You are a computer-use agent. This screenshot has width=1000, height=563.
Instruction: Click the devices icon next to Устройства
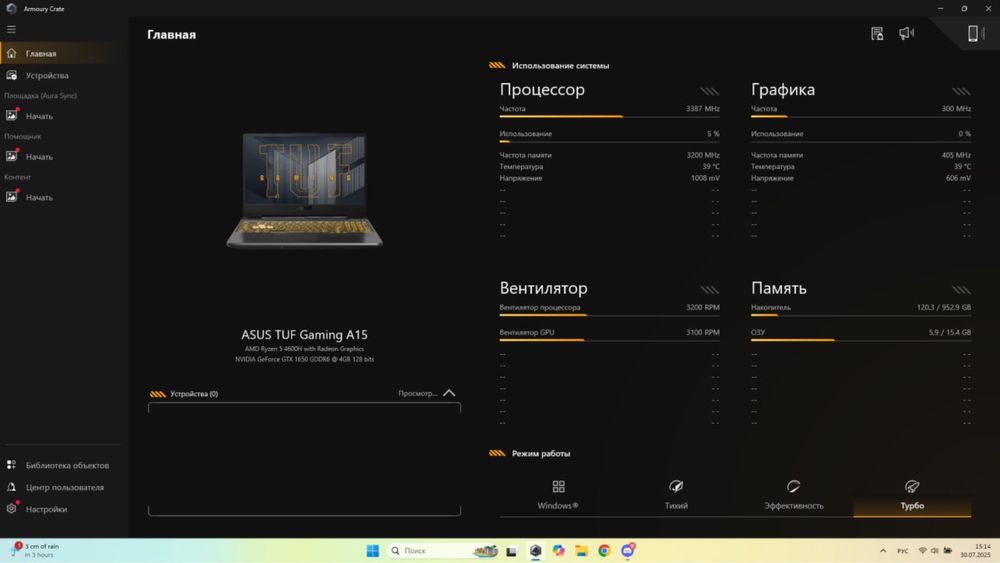coord(11,75)
